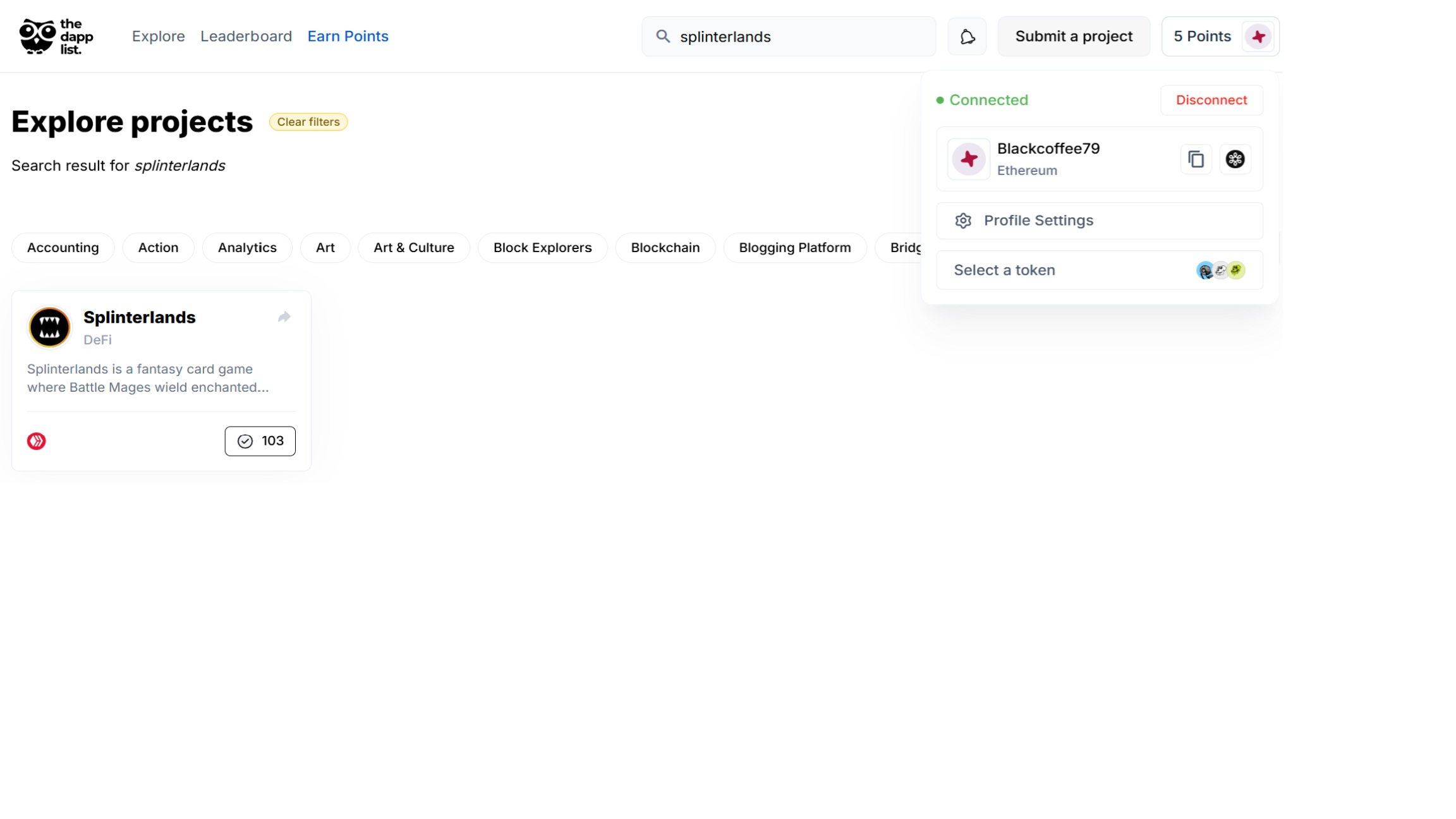Filter by the Blockchain category

coord(665,248)
